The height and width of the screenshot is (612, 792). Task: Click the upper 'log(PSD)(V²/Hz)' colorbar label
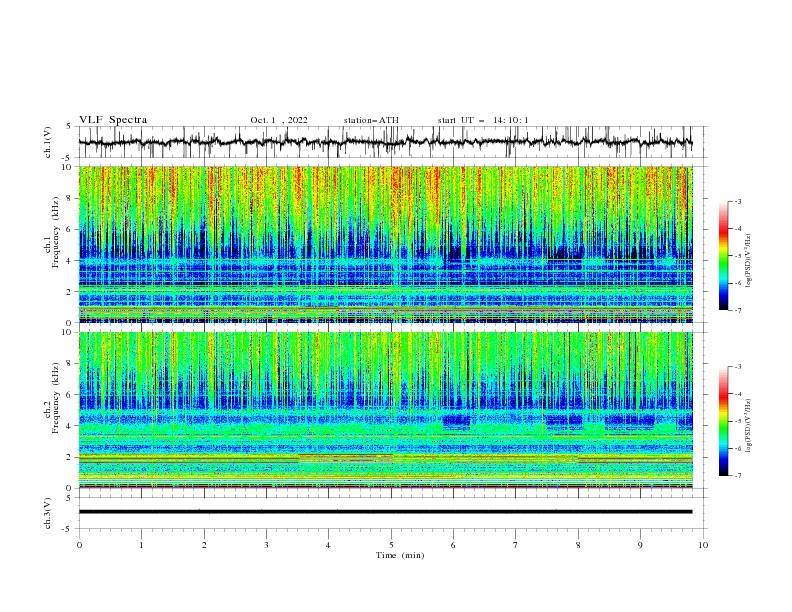coord(749,261)
